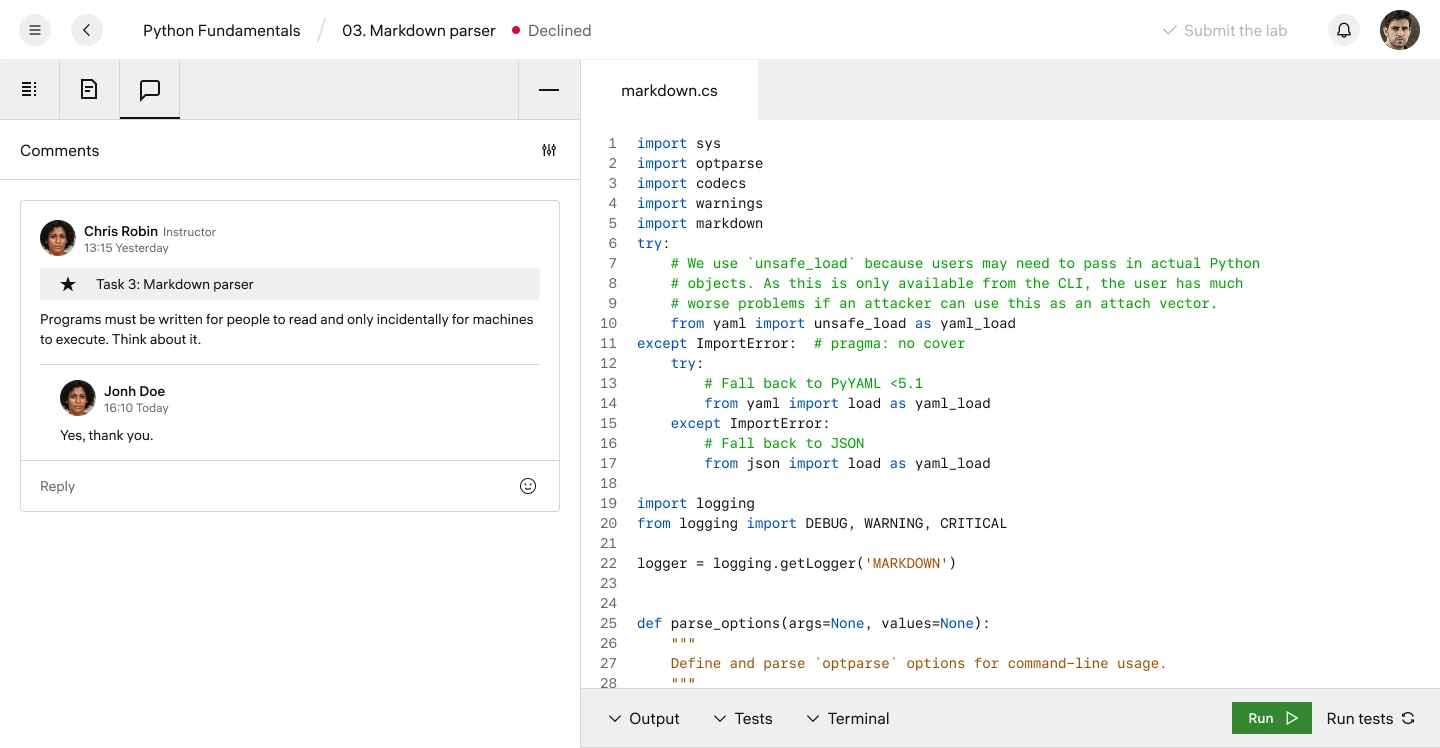
Task: Open the task list panel icon
Action: (30, 90)
